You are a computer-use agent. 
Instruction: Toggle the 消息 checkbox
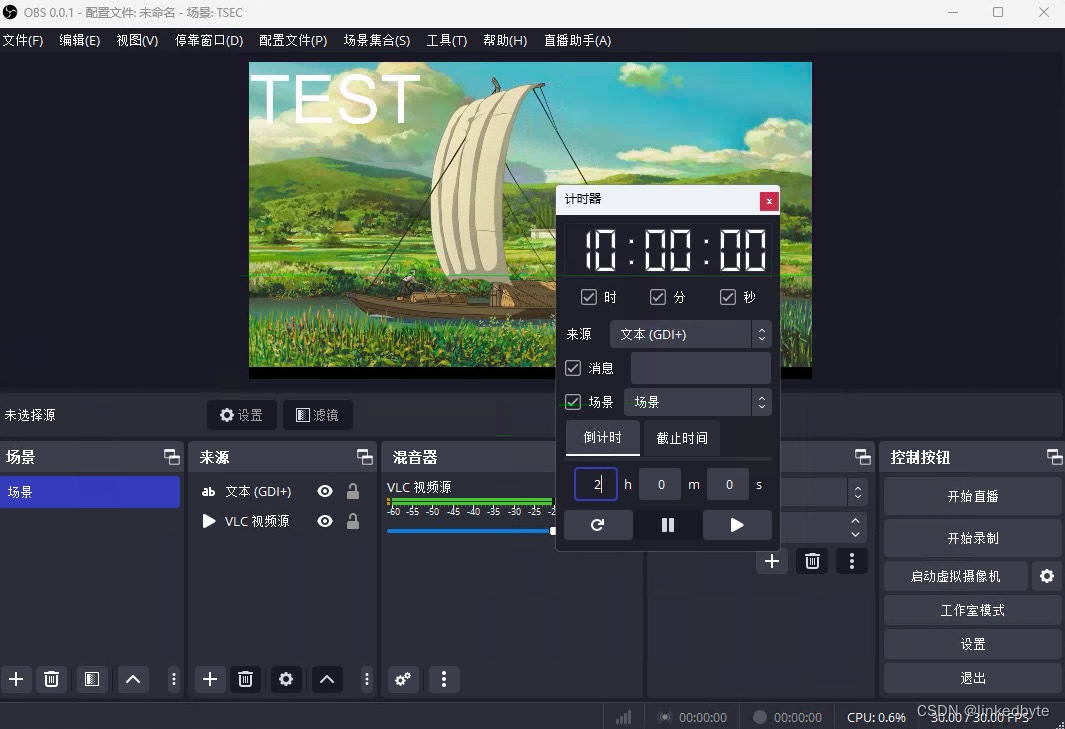click(573, 368)
